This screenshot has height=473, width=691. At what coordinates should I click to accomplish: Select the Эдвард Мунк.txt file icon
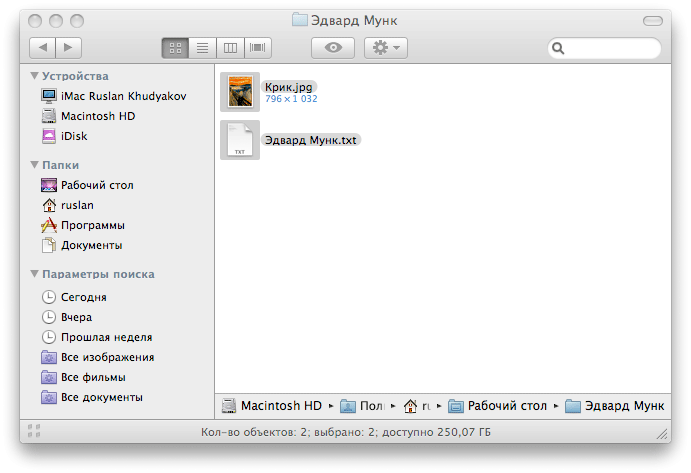click(240, 140)
